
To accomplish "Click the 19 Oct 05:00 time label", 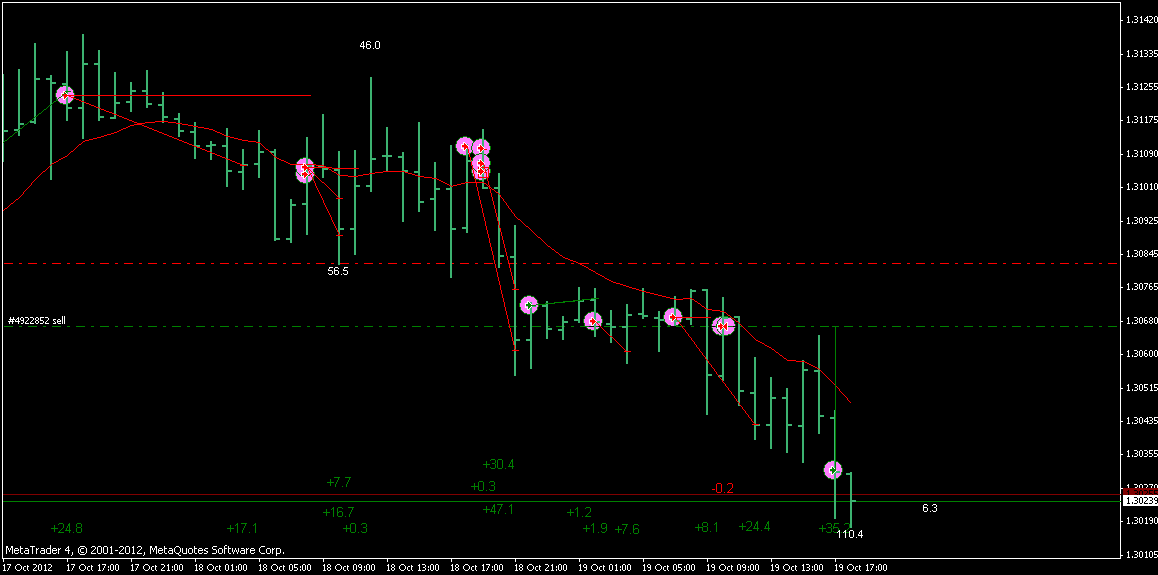I will coord(668,568).
